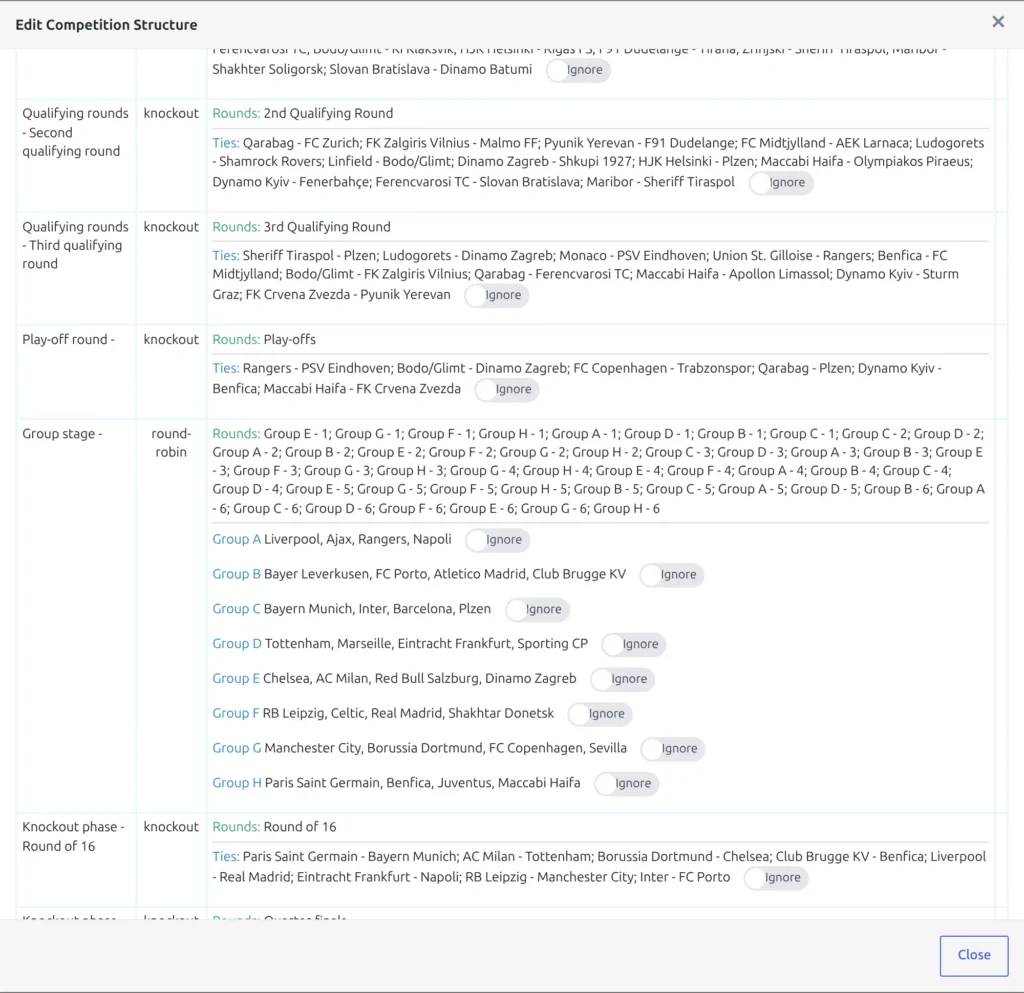
Task: Toggle Ignore for Group D
Action: [x=634, y=644]
